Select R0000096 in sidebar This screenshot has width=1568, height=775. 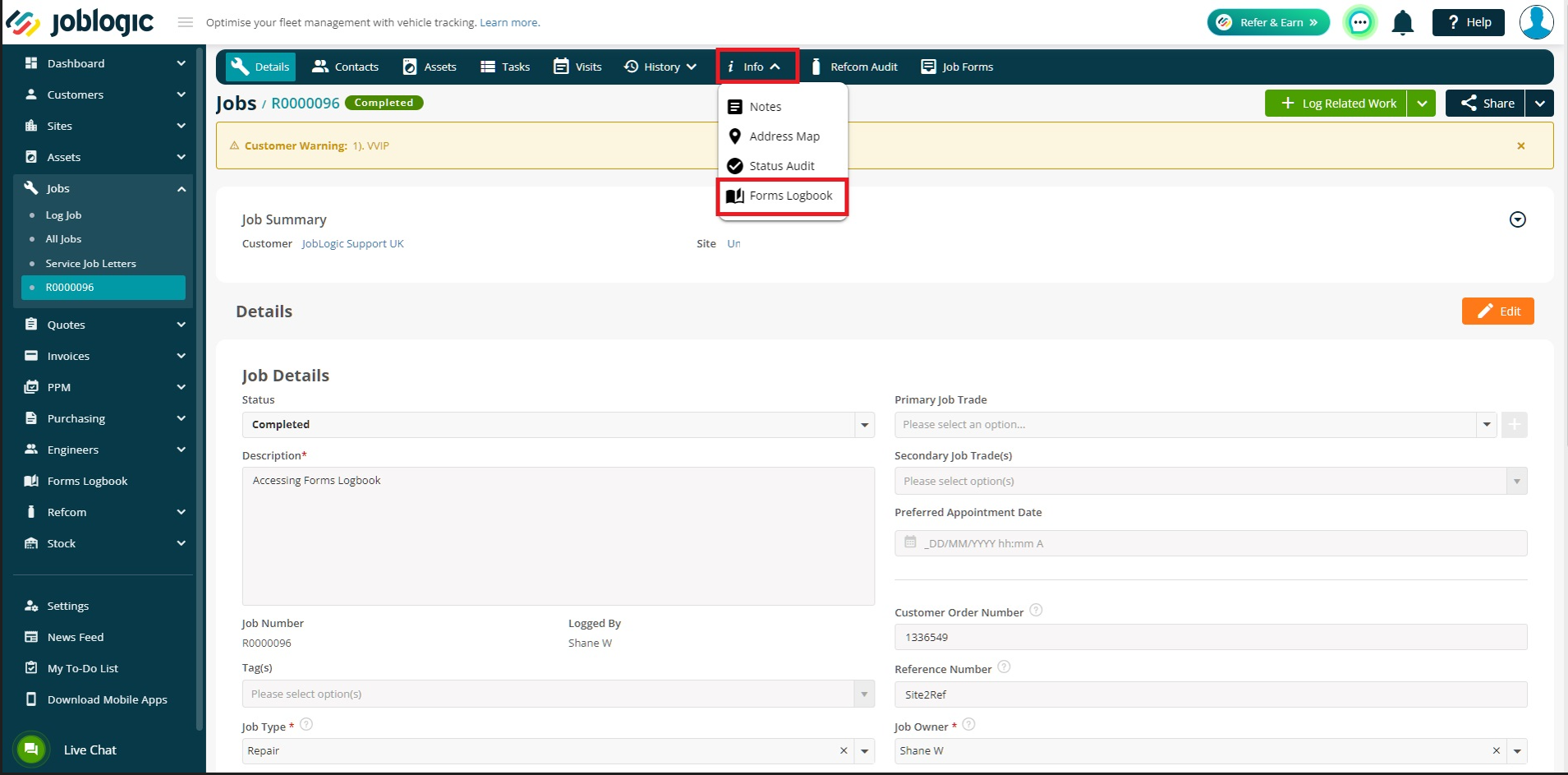(103, 288)
